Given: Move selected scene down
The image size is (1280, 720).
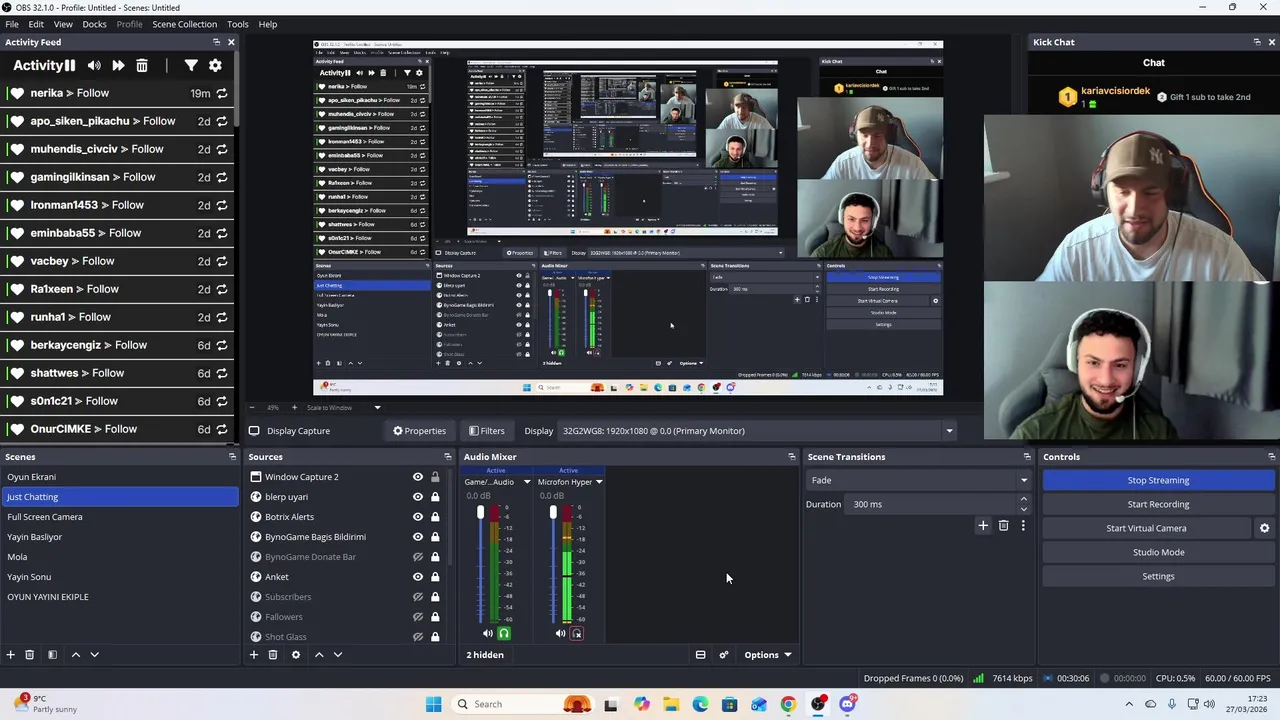Looking at the screenshot, I should point(95,655).
